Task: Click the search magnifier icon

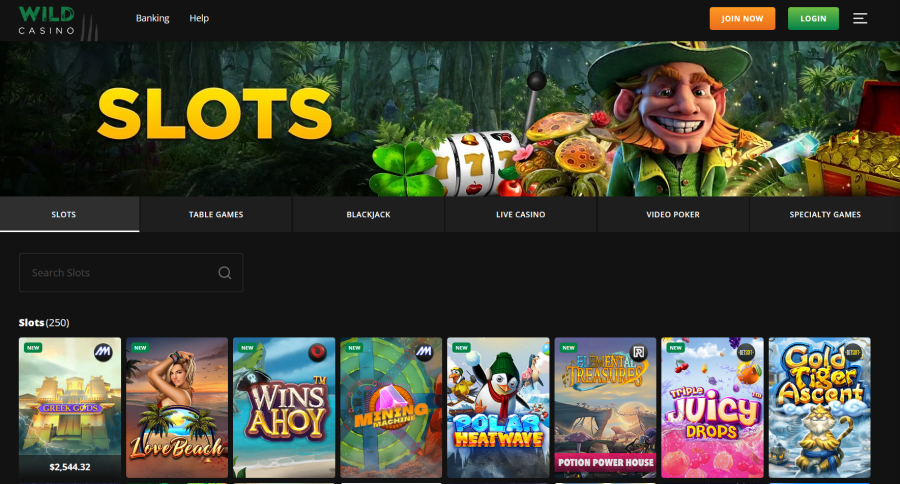Action: [x=225, y=273]
